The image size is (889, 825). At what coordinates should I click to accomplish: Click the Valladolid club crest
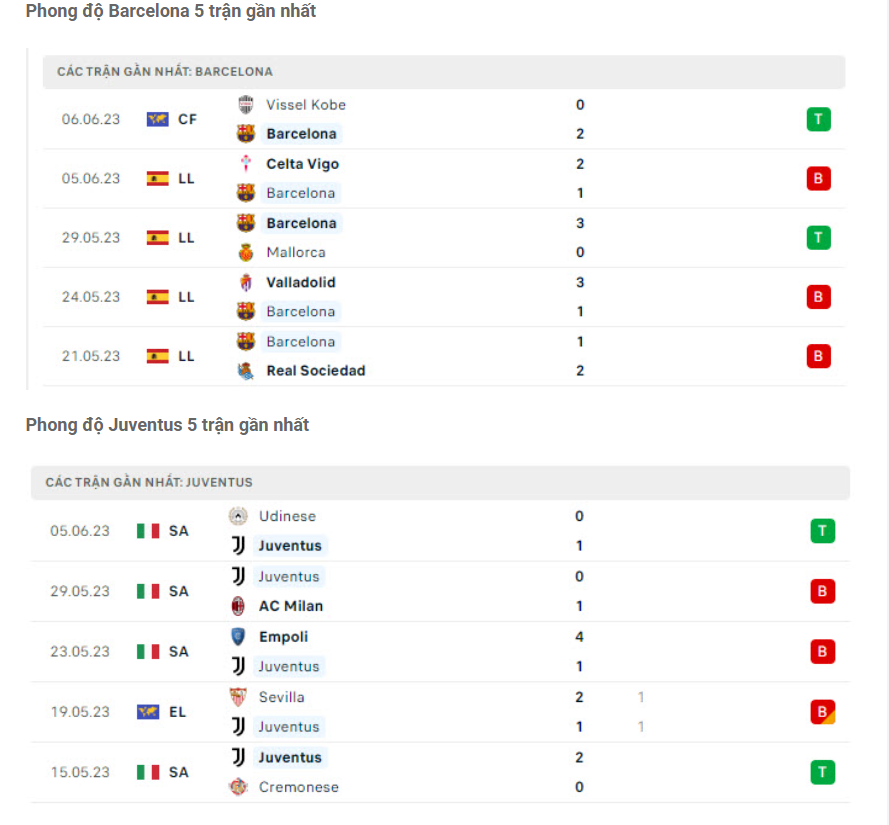coord(246,283)
